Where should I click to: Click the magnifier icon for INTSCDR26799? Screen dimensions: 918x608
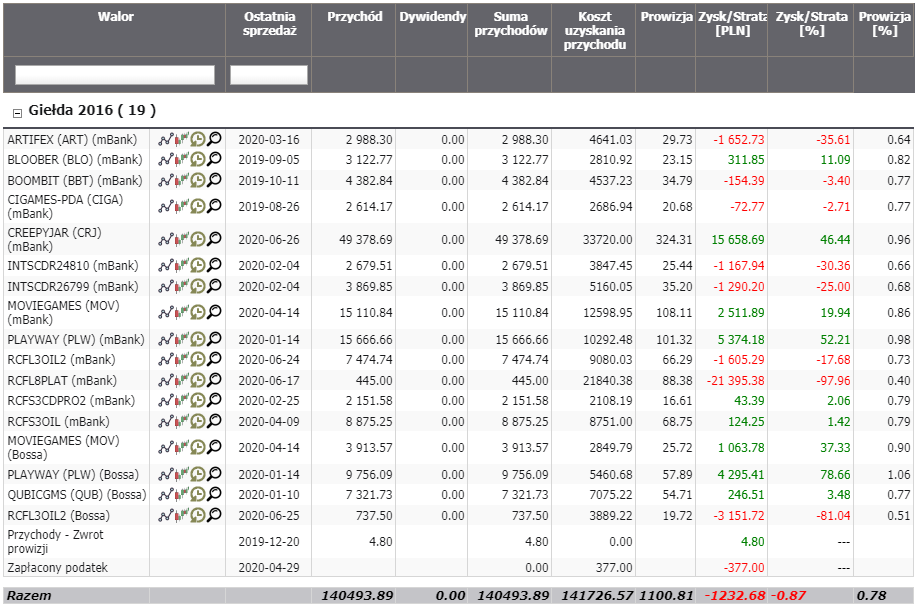[x=214, y=286]
